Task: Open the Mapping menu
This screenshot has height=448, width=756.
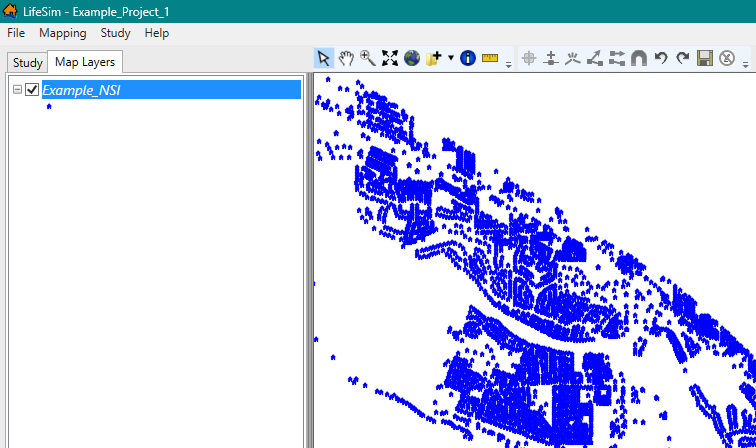Action: [63, 33]
